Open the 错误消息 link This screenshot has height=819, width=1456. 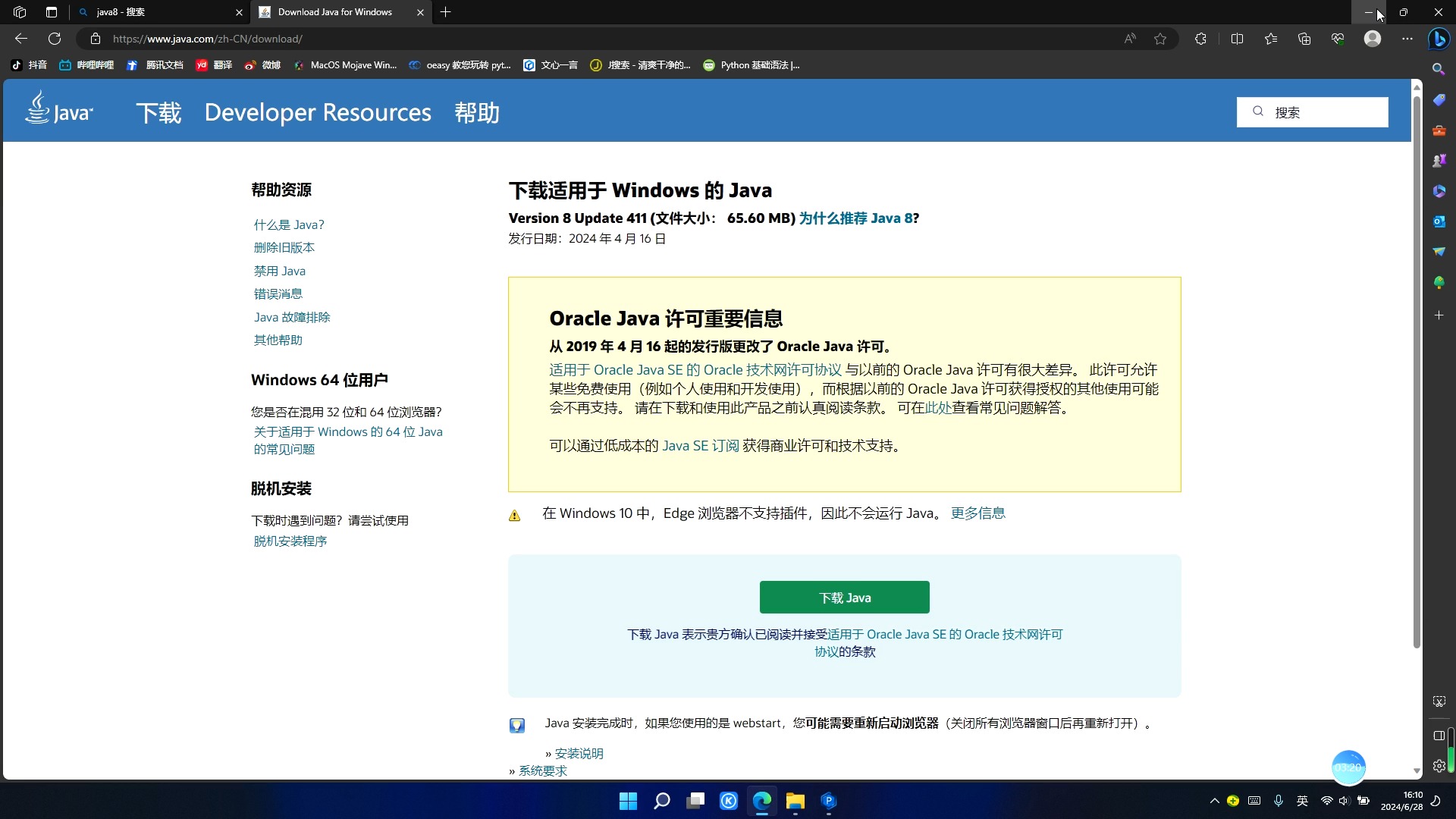[278, 294]
